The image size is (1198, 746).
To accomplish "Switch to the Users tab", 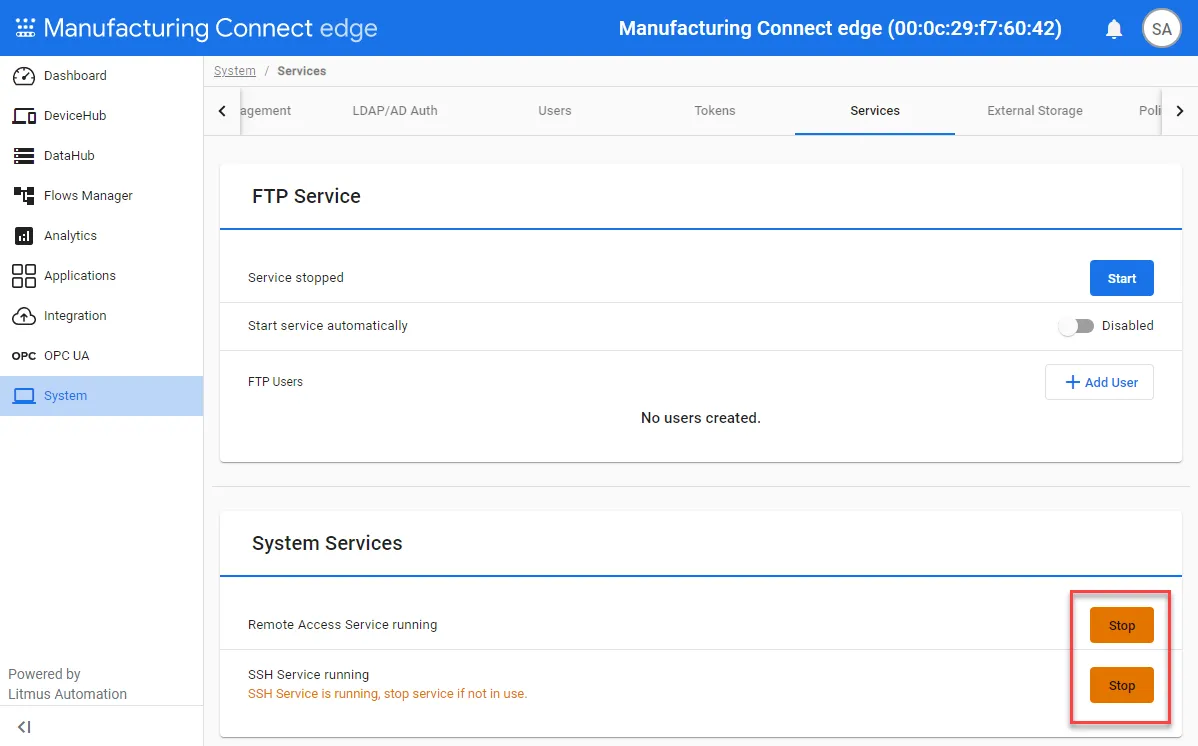I will [555, 111].
